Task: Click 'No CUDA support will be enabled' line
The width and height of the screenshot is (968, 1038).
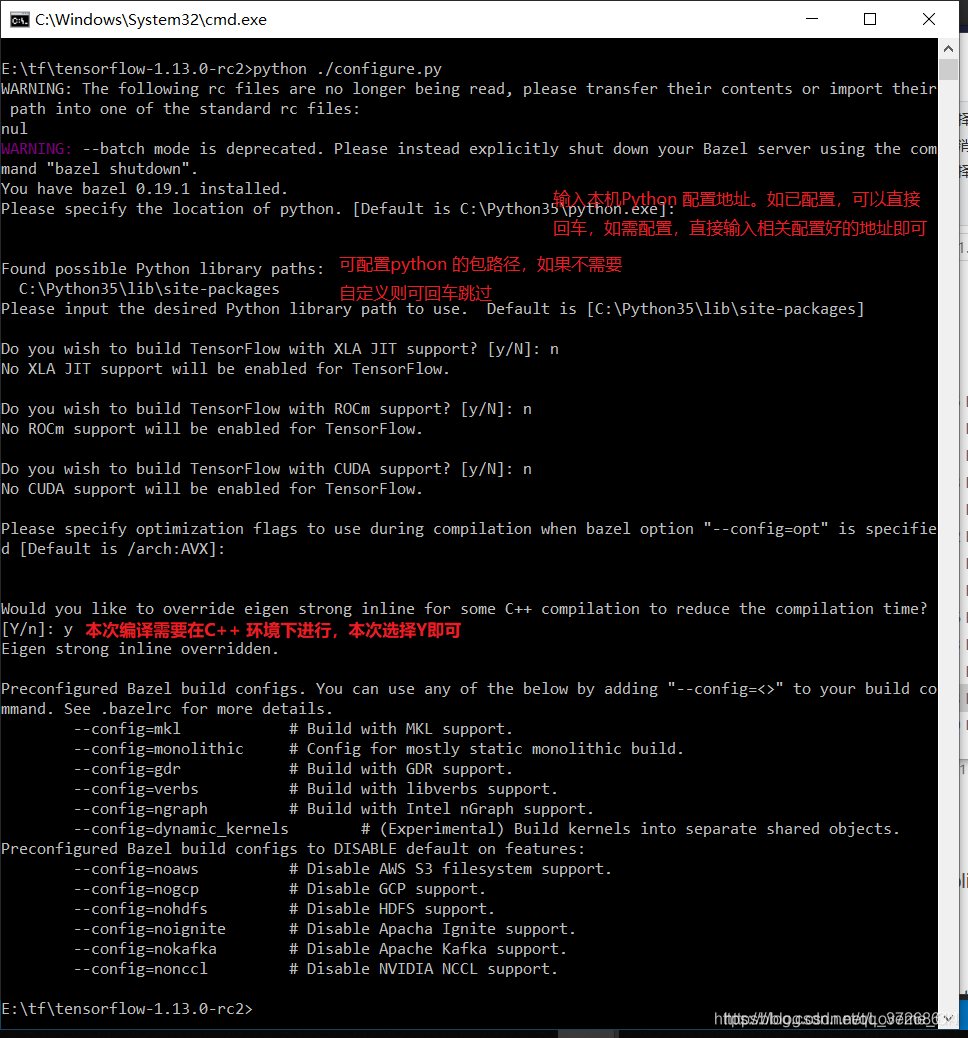Action: pos(212,489)
